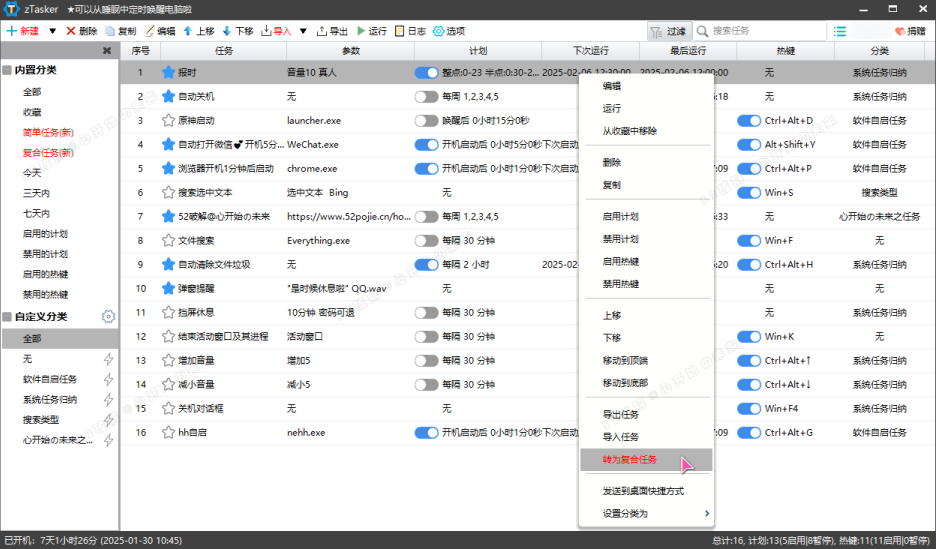The image size is (936, 549).
Task: Expand the 设置分类为 submenu
Action: [x=645, y=514]
